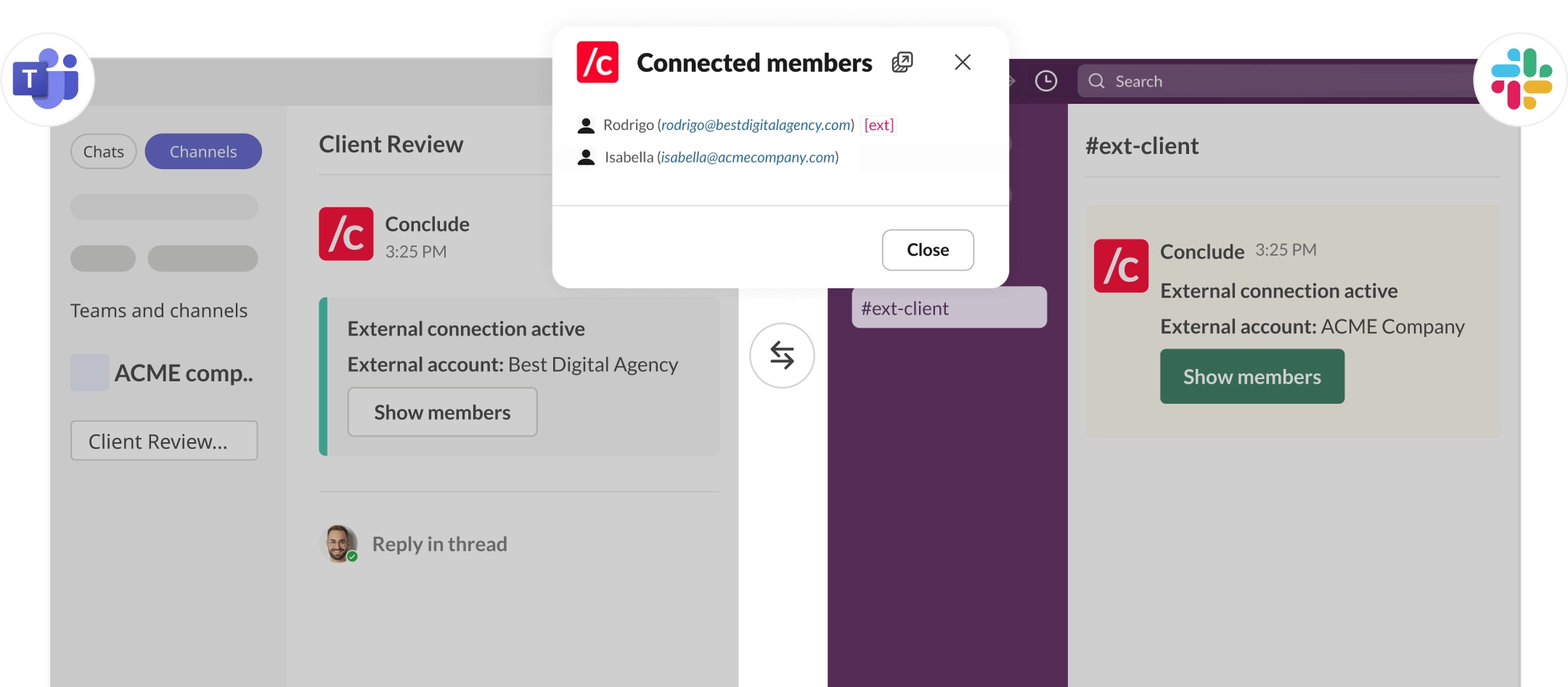Click the Microsoft Teams logo icon
Viewport: 1568px width, 687px height.
point(47,80)
